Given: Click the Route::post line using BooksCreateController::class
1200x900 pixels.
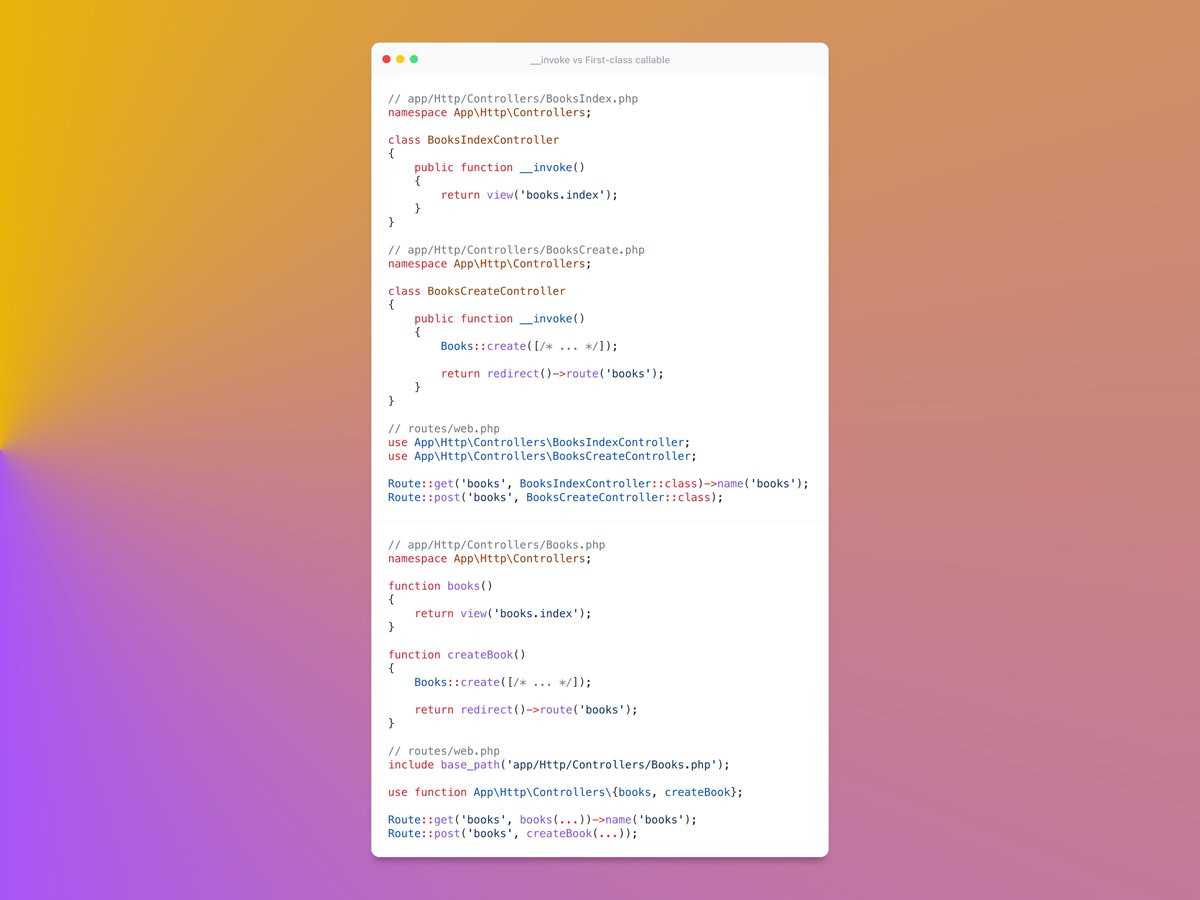Looking at the screenshot, I should tap(556, 497).
